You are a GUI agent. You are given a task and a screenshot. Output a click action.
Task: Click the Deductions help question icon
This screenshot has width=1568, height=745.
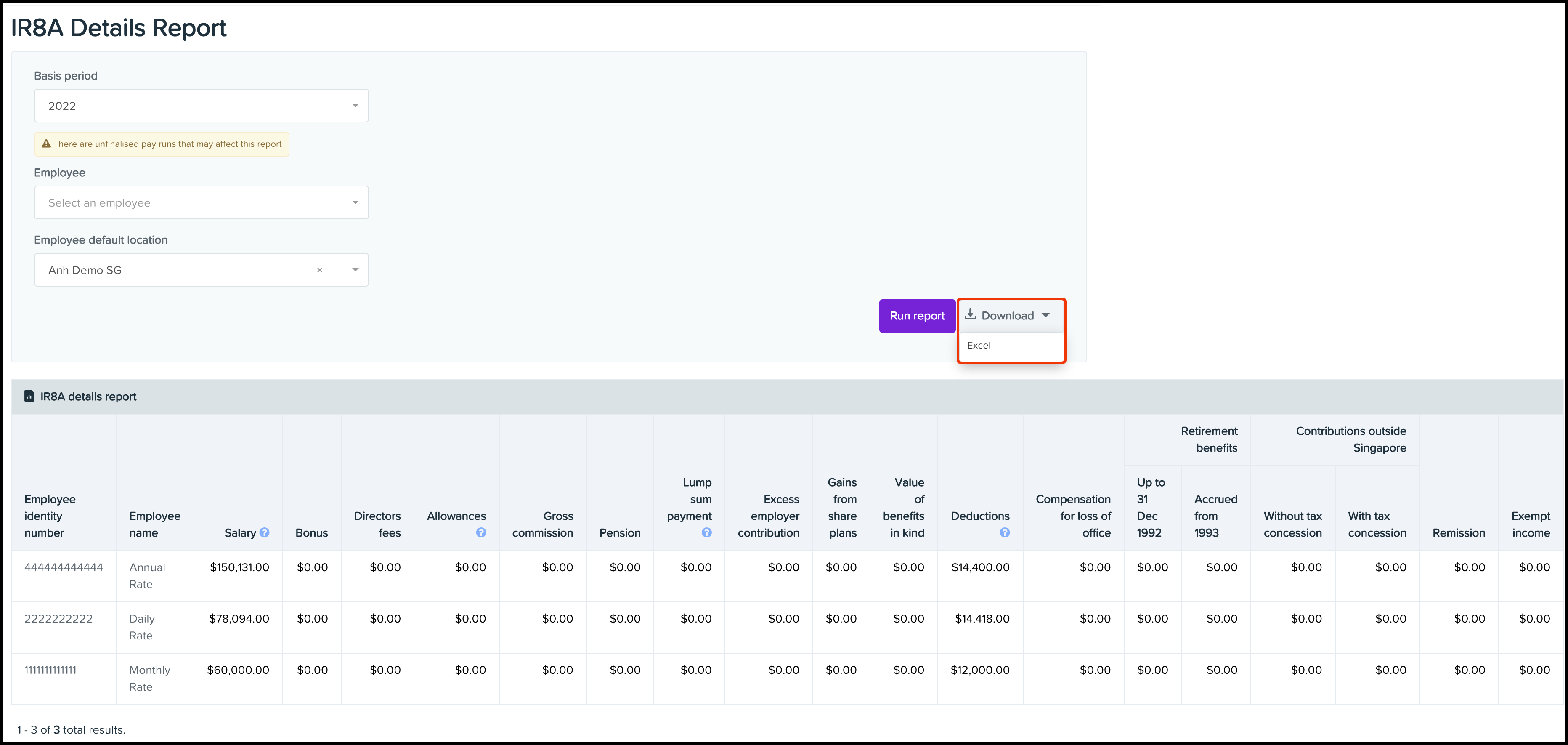[x=1004, y=532]
